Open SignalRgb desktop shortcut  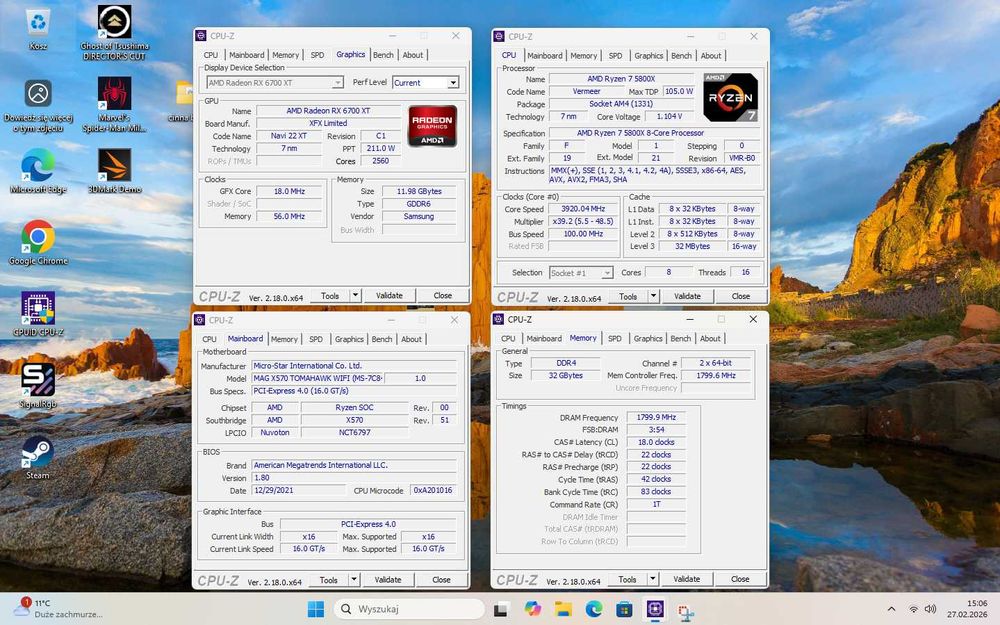pos(38,385)
